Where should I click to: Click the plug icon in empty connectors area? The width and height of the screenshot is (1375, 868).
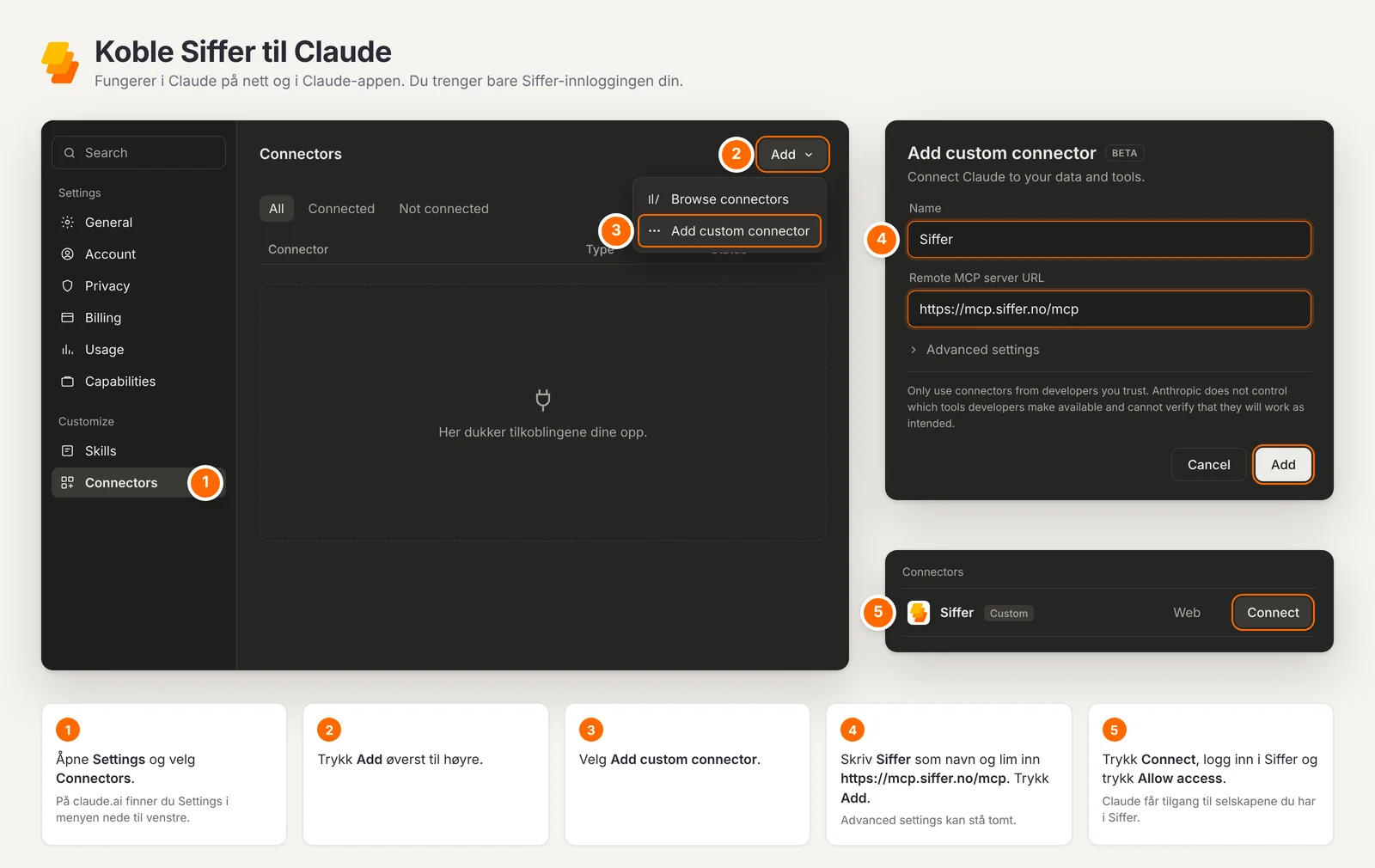[543, 400]
